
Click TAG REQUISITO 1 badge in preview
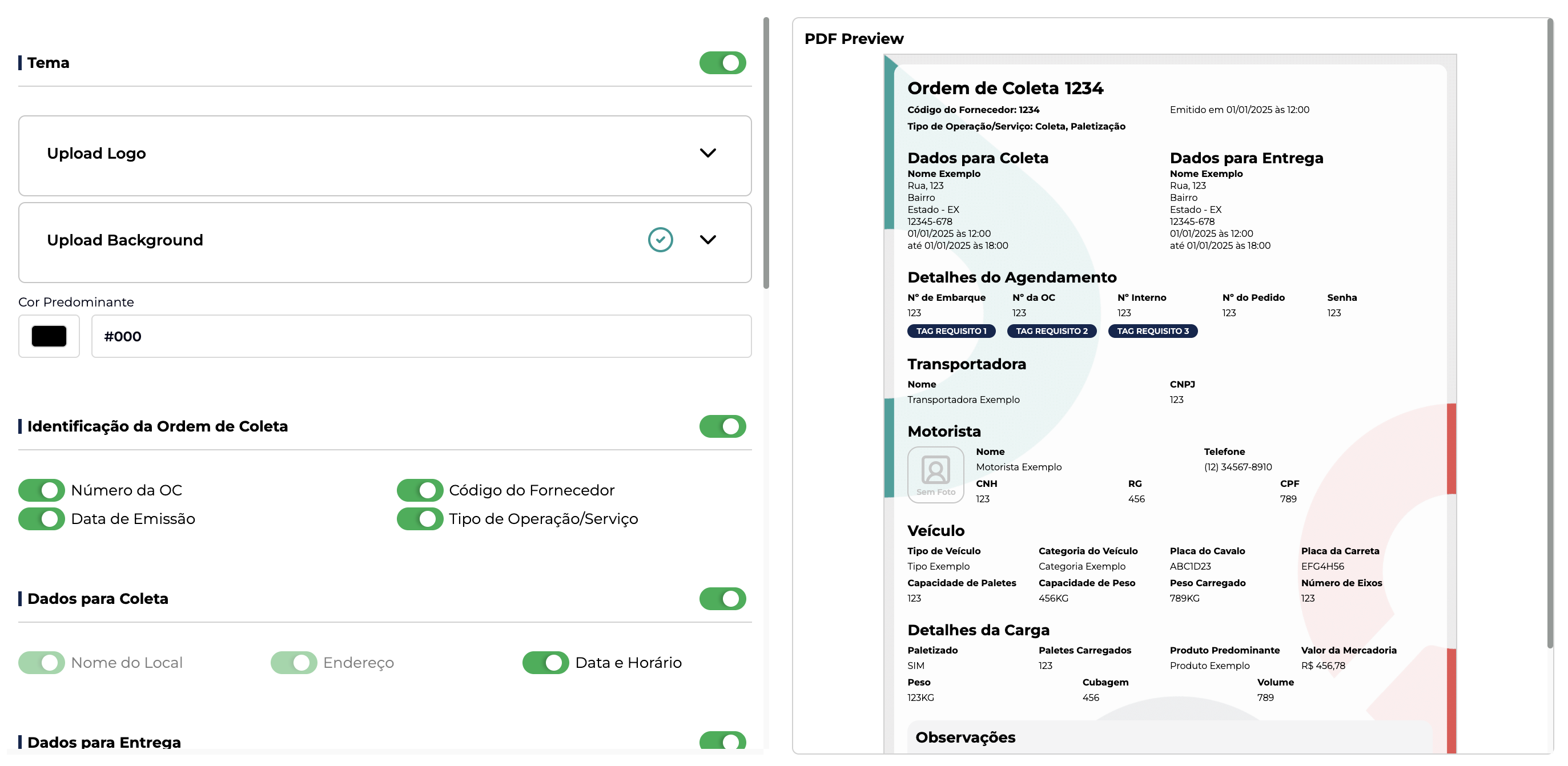coord(951,331)
